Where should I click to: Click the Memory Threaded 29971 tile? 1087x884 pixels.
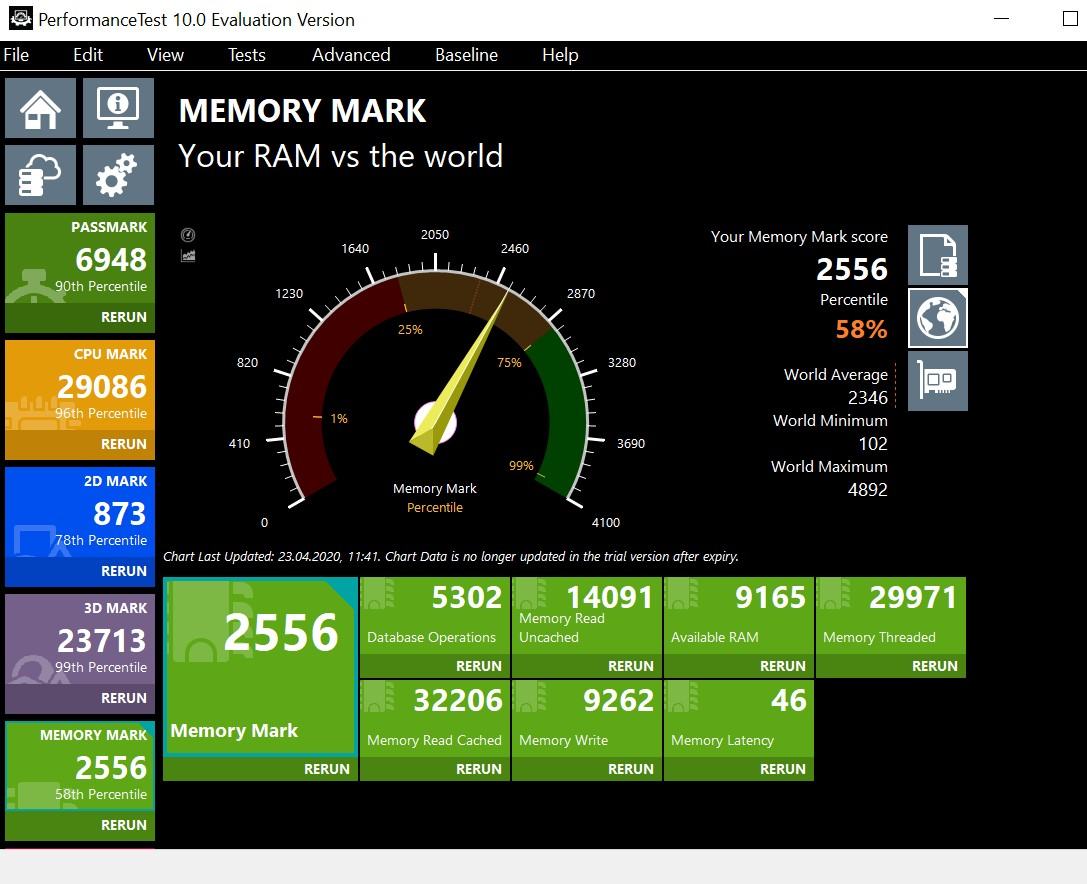[890, 616]
